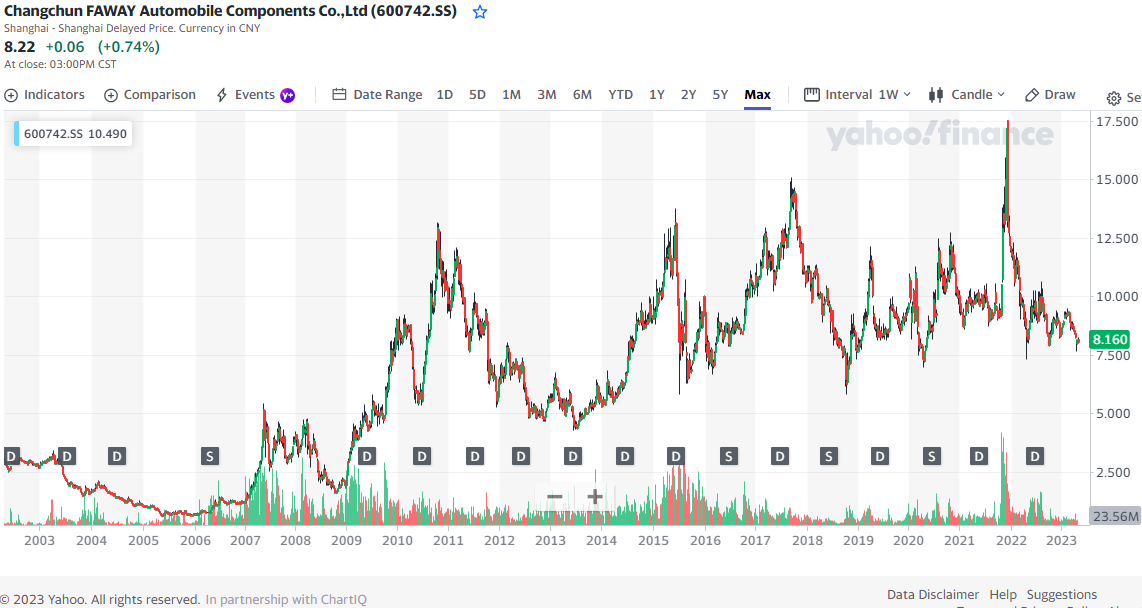This screenshot has height=608, width=1142.
Task: Open the Date Range calendar picker
Action: click(377, 95)
